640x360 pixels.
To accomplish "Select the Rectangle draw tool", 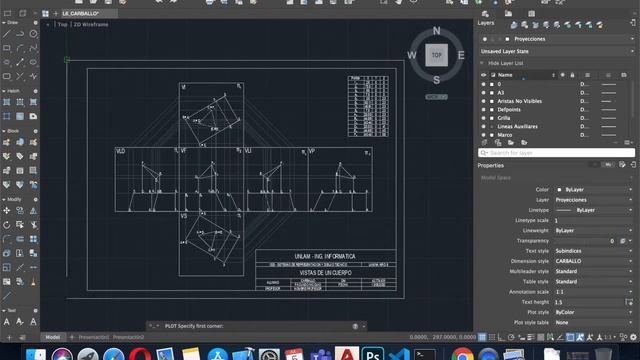I will pyautogui.click(x=7, y=48).
